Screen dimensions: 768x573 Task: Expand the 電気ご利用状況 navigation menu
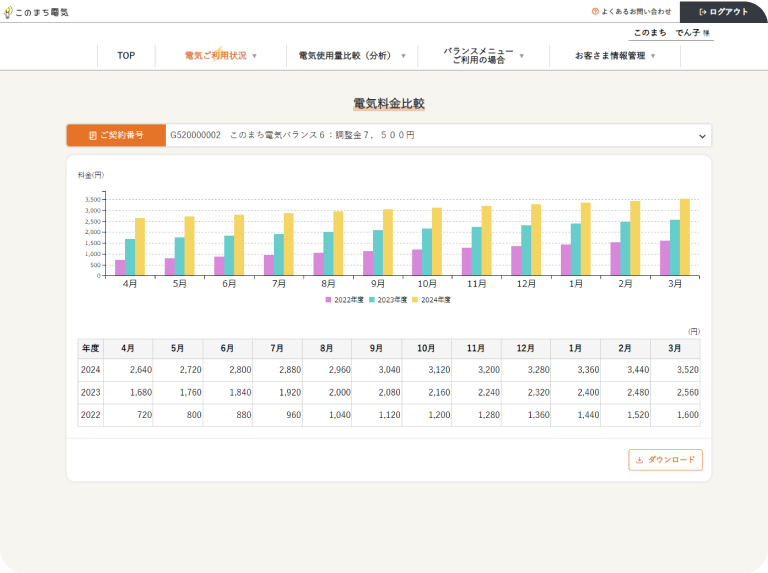[x=220, y=56]
